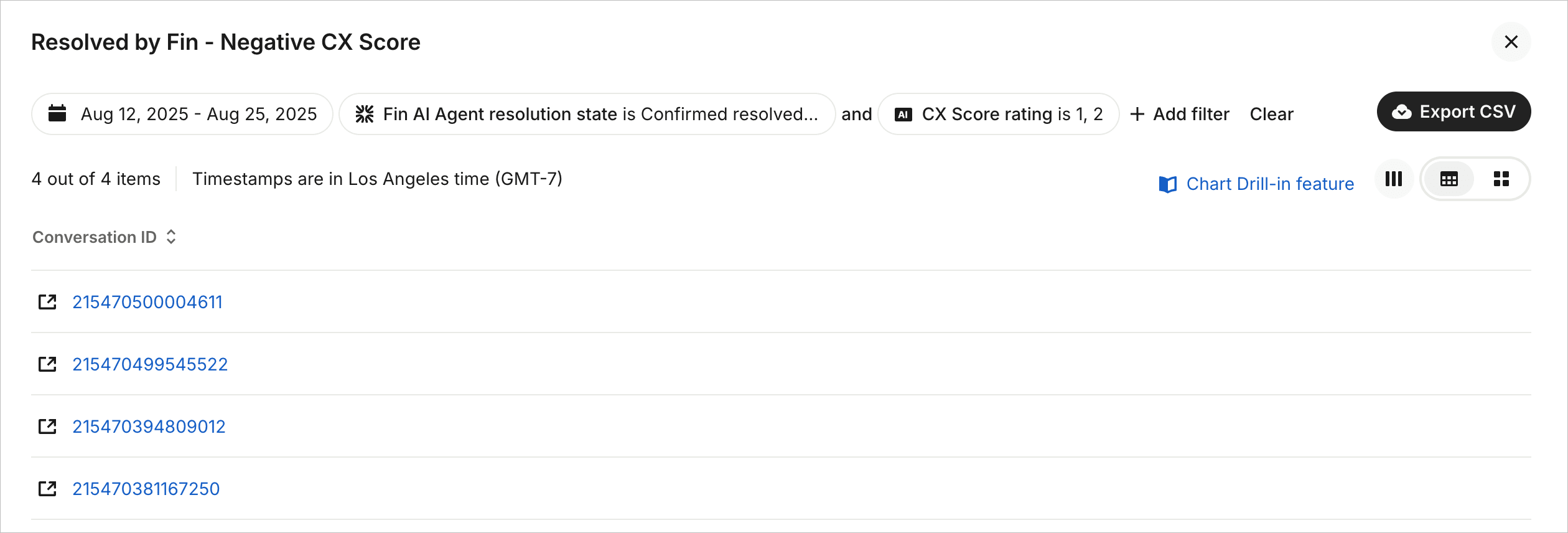
Task: Click the columns layout icon
Action: [x=1394, y=179]
